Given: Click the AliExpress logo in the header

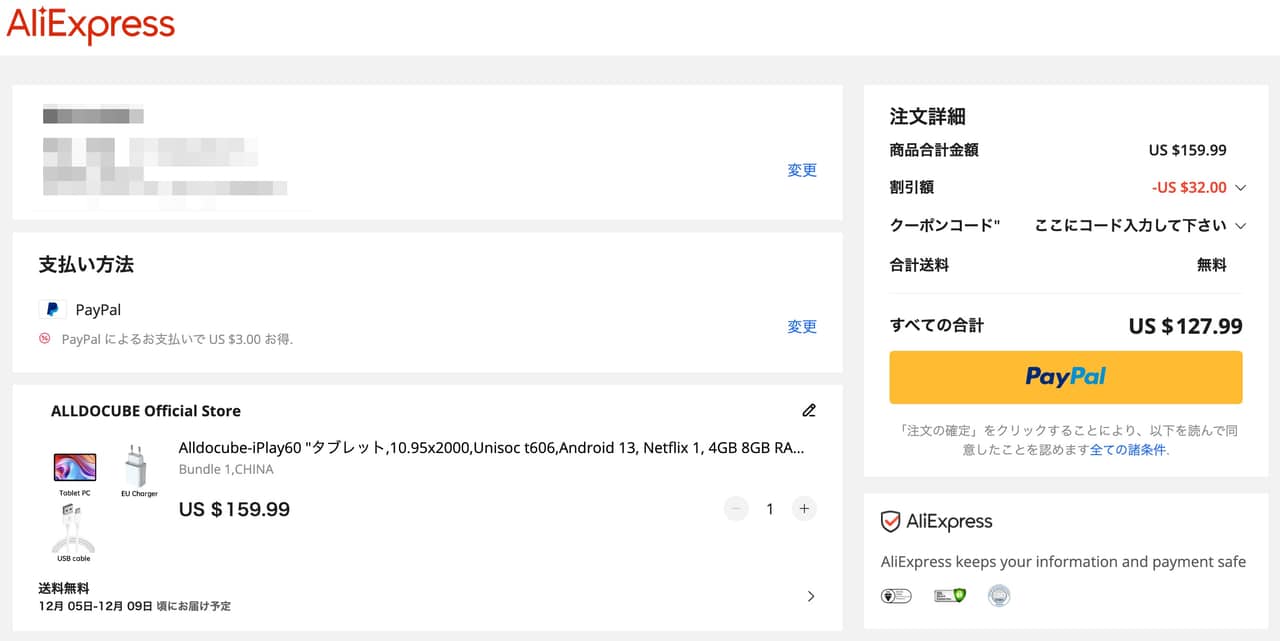Looking at the screenshot, I should coord(90,26).
